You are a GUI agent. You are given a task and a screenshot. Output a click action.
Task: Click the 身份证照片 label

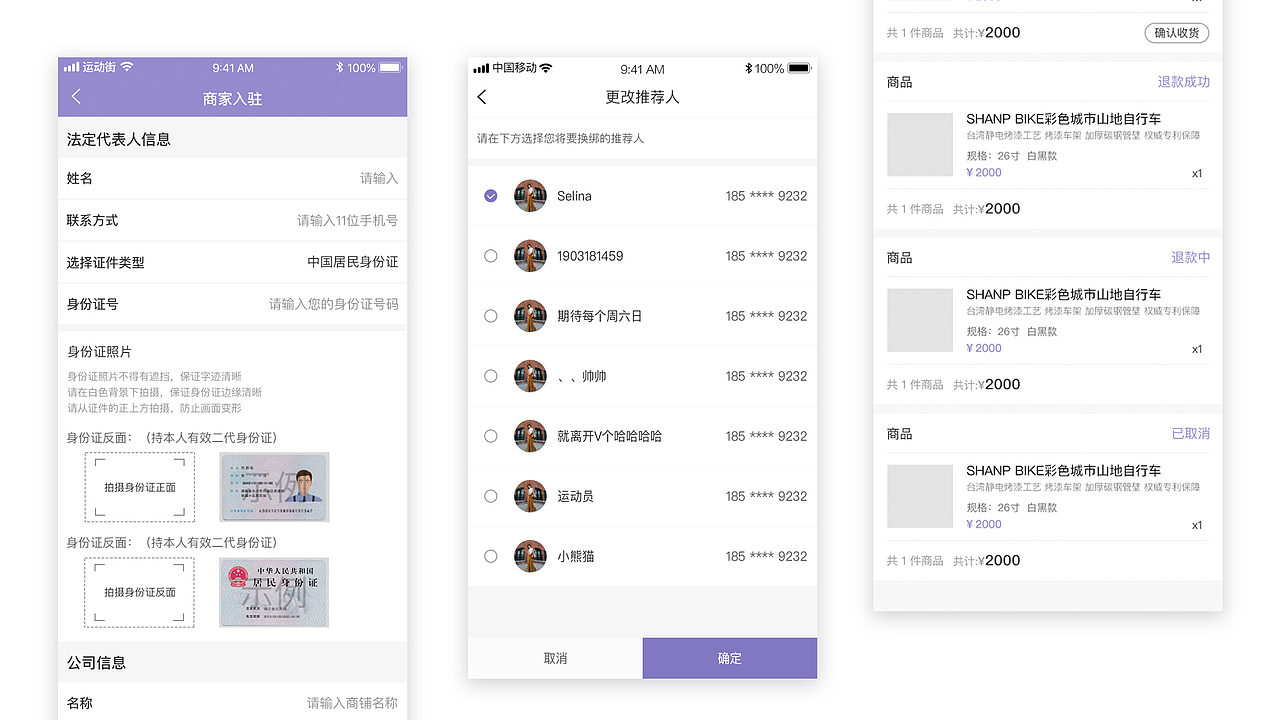(x=99, y=352)
